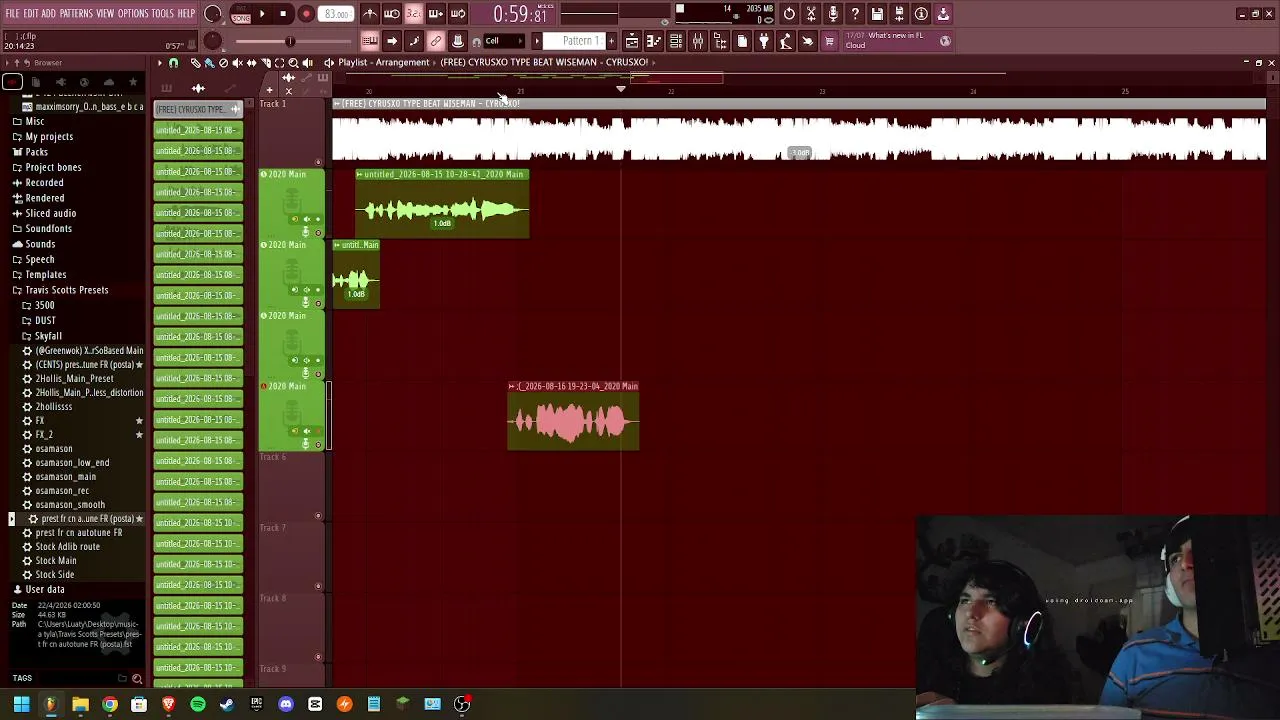Select the pink 19-23-04 audio clip
This screenshot has width=1280, height=720.
[573, 415]
